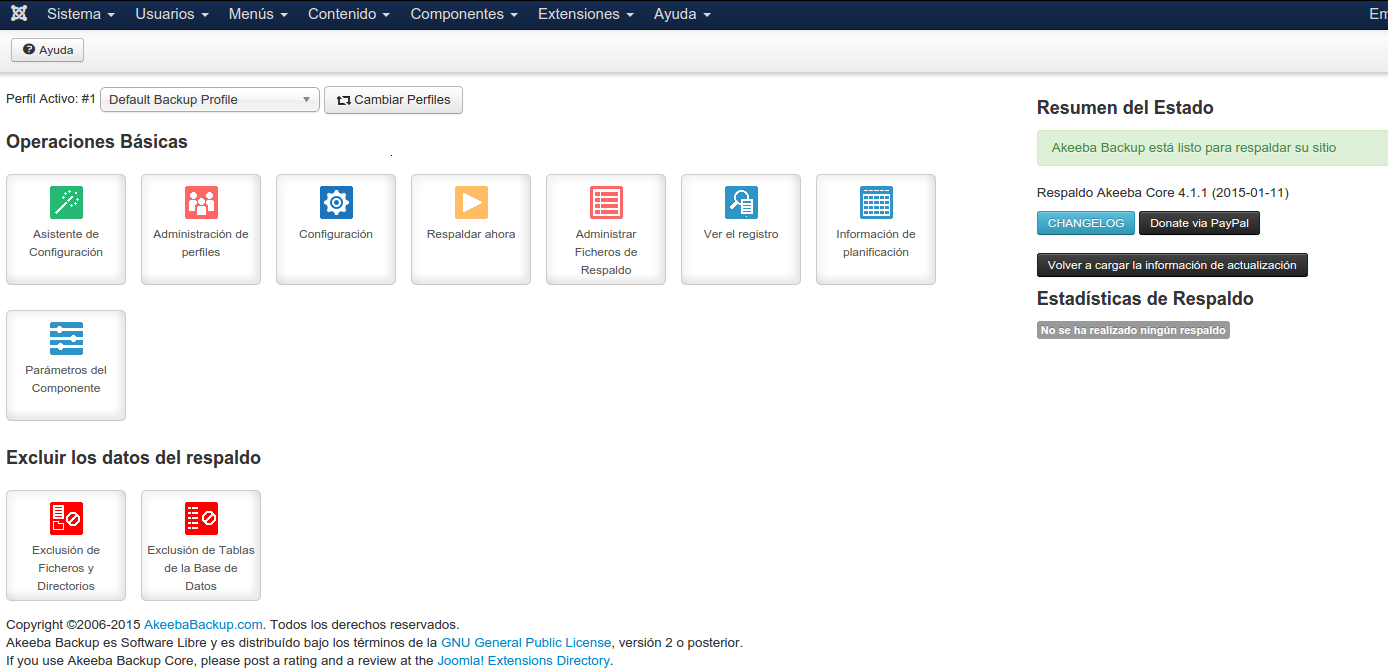Start backup with Respaldar ahora icon

[471, 203]
